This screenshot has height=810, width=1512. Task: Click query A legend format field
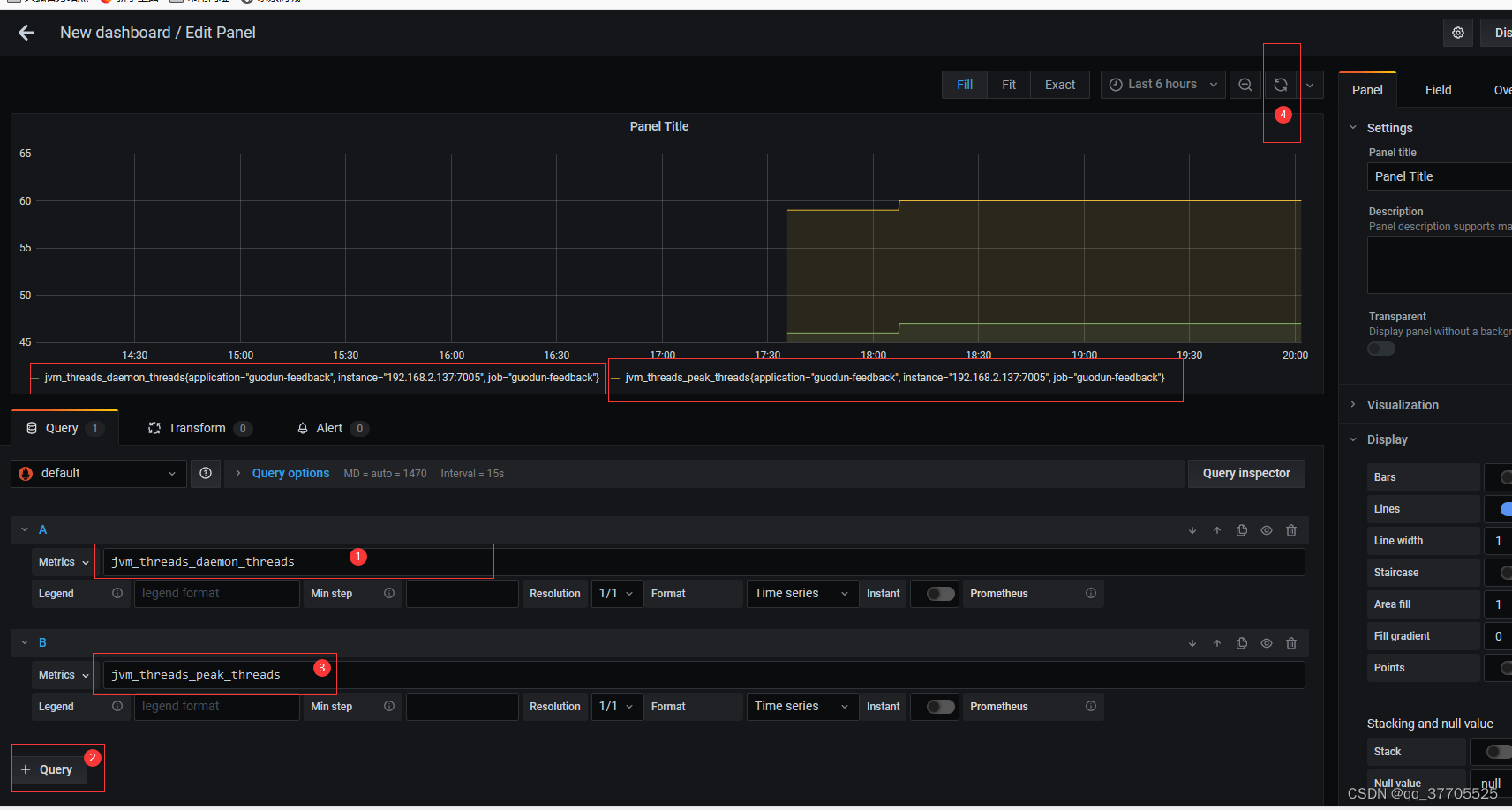pyautogui.click(x=216, y=594)
